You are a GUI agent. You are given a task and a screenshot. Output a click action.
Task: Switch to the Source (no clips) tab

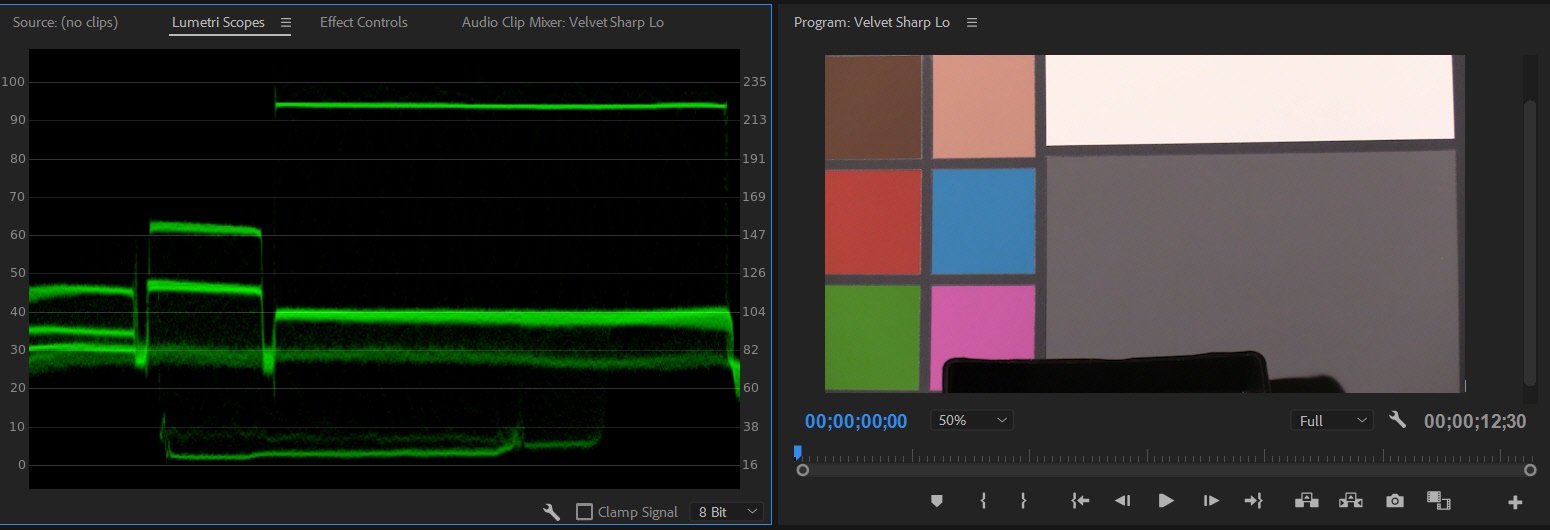pyautogui.click(x=65, y=22)
